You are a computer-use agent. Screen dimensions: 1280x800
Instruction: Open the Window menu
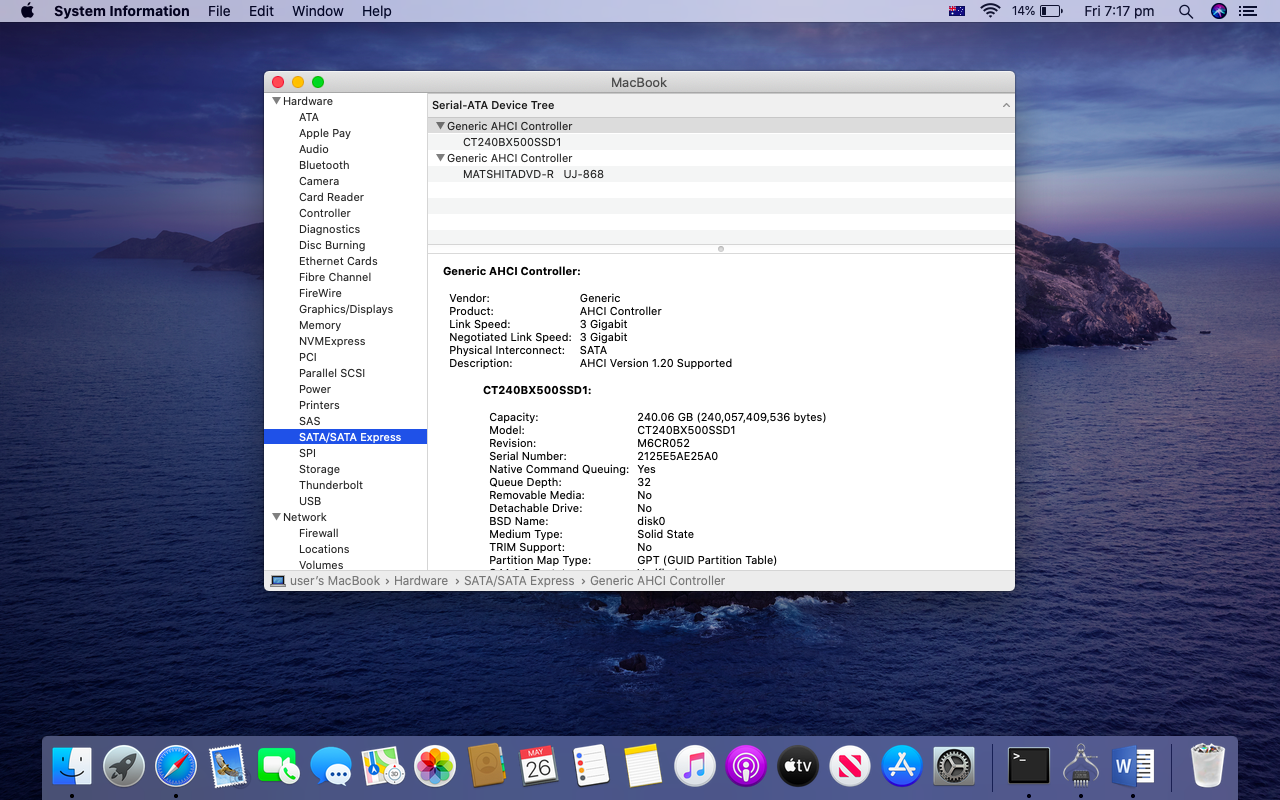tap(317, 11)
